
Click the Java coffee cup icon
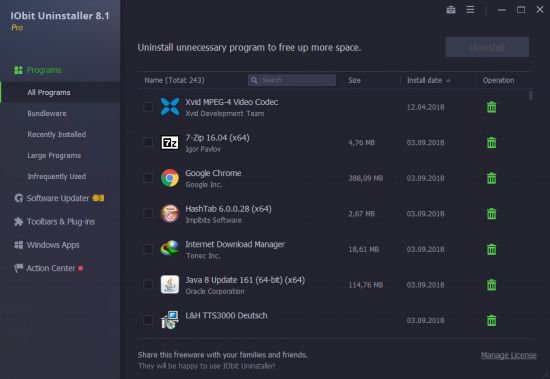pyautogui.click(x=170, y=284)
